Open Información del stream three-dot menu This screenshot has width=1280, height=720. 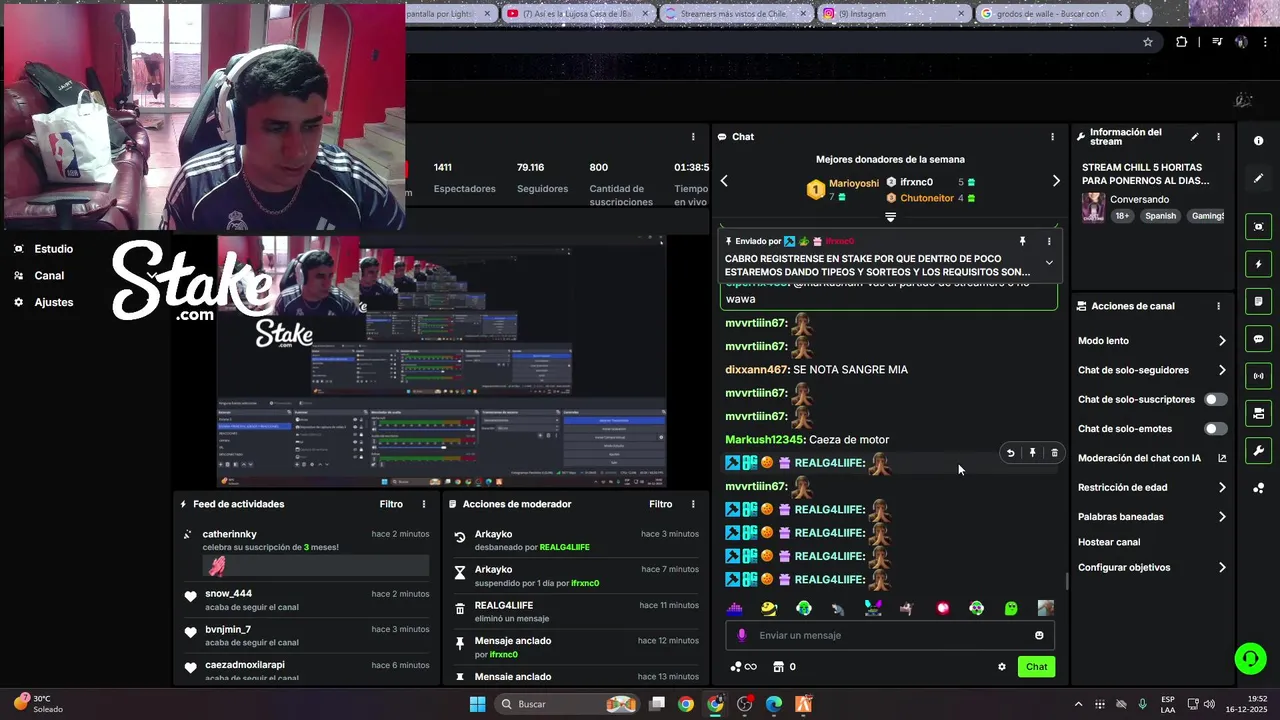1218,137
